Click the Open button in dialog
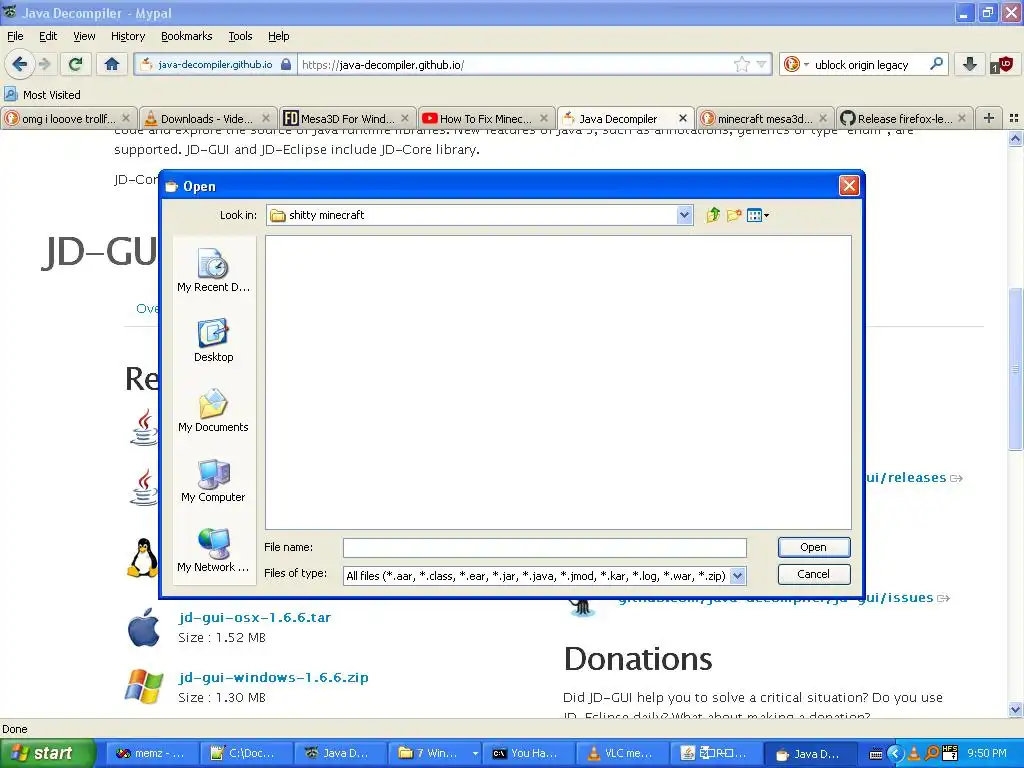 coord(814,547)
